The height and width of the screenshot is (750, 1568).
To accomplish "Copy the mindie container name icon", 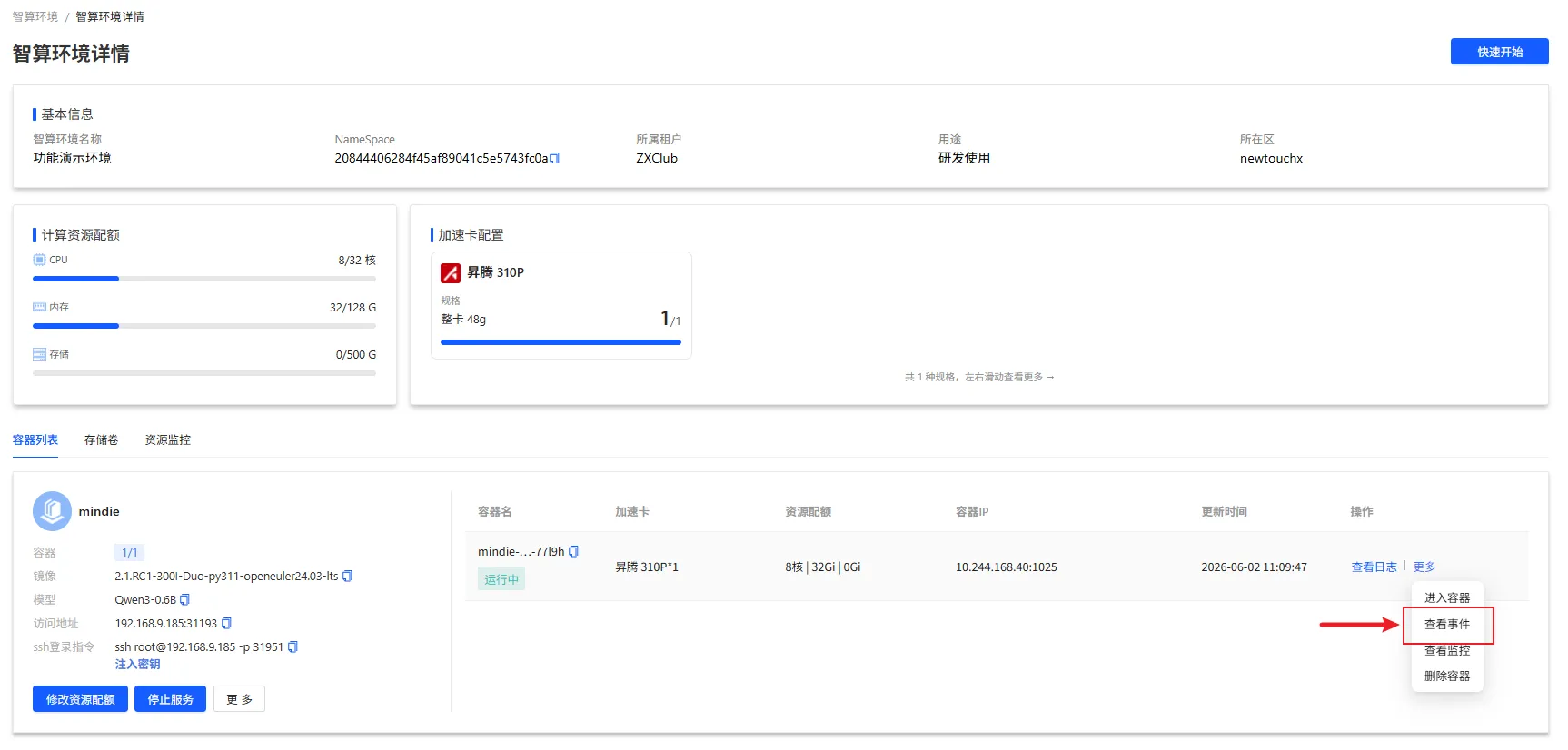I will 573,551.
